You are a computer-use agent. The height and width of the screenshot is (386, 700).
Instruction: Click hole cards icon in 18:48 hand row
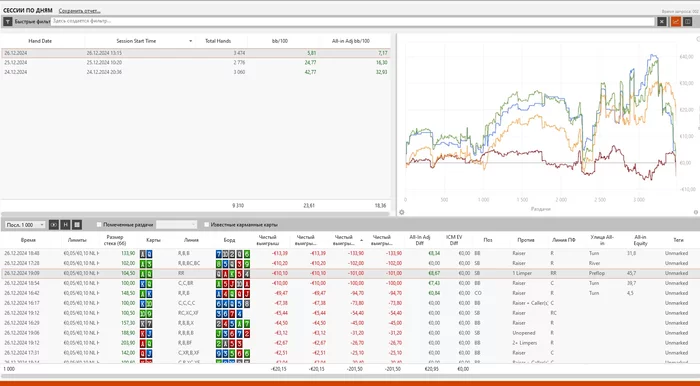(x=146, y=253)
